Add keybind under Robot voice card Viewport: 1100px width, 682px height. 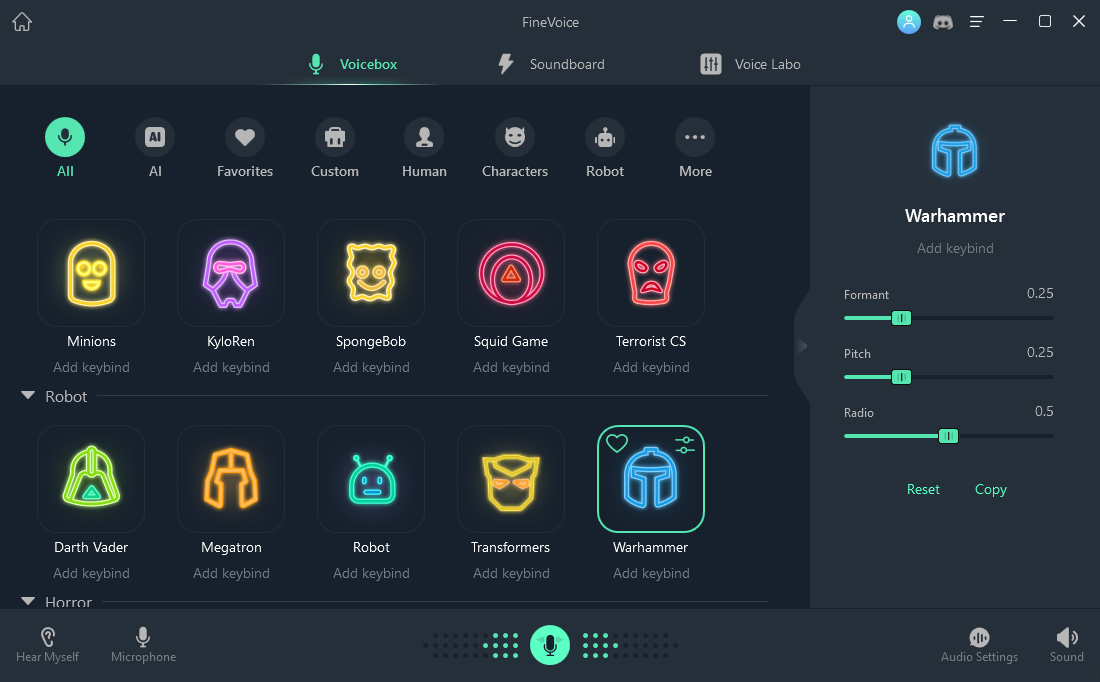(x=371, y=573)
